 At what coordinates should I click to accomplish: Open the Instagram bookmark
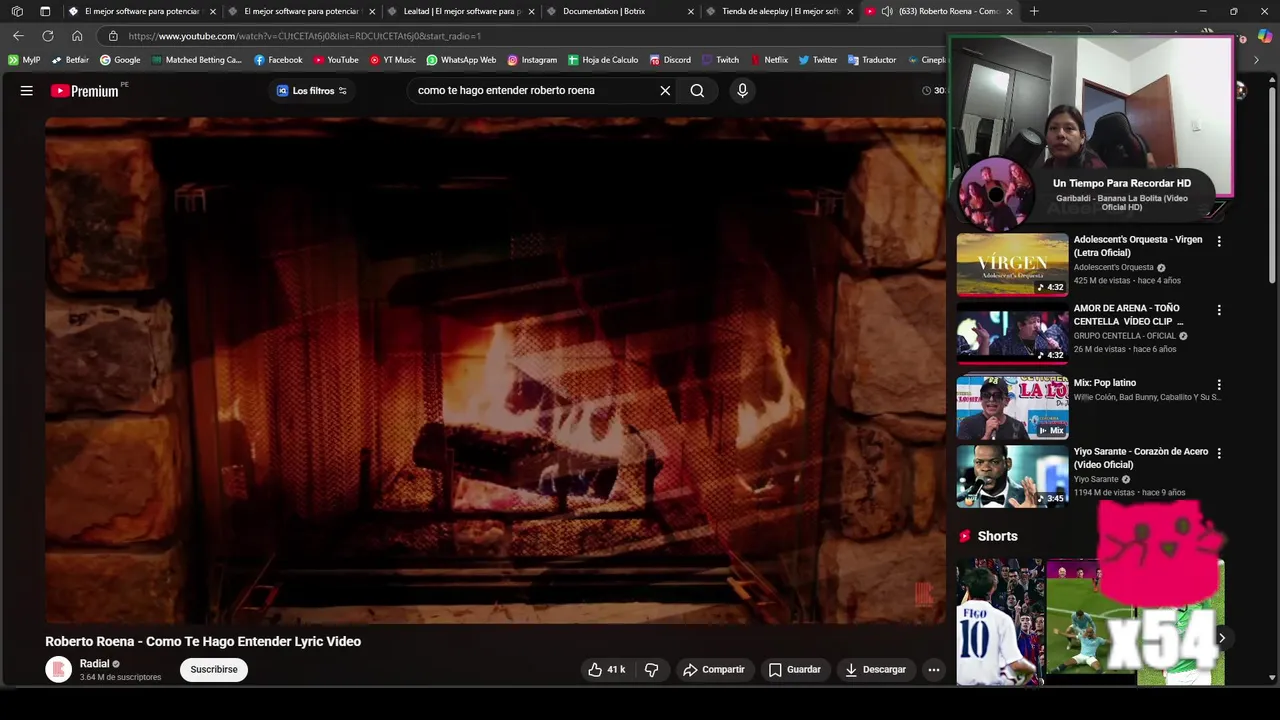pos(532,60)
